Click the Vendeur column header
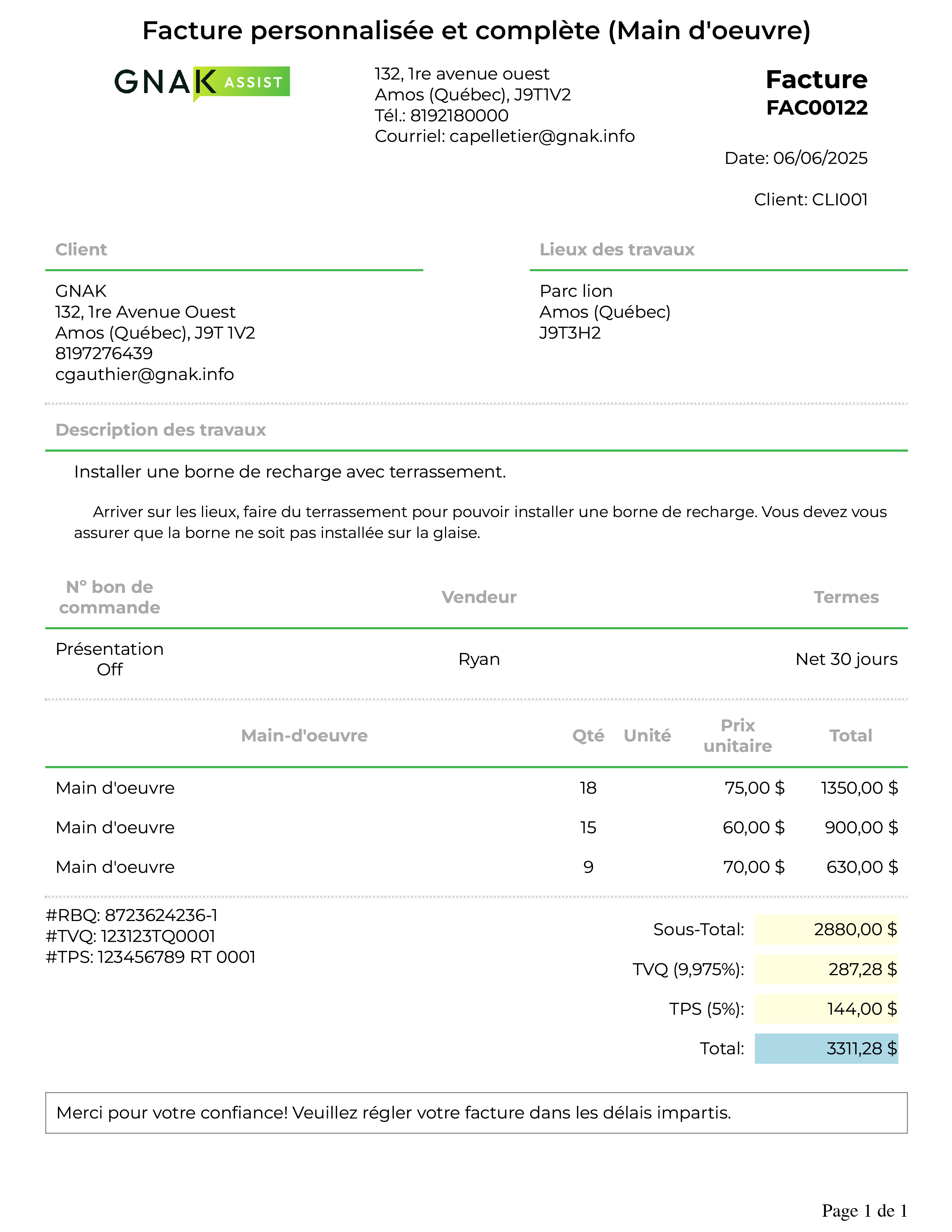This screenshot has width=952, height=1232. (479, 597)
